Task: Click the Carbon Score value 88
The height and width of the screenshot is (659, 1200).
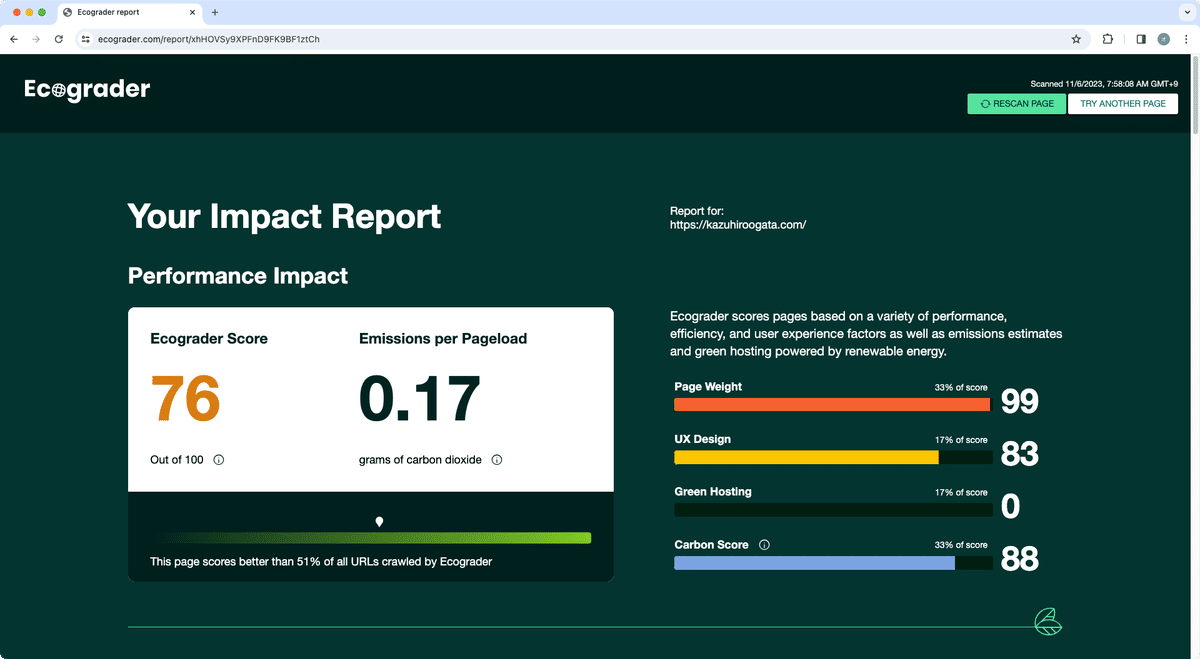Action: pyautogui.click(x=1020, y=560)
